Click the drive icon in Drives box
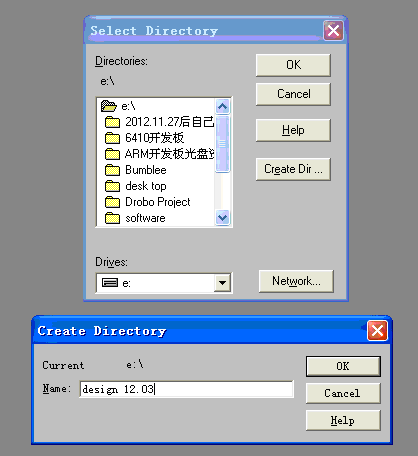 click(110, 283)
